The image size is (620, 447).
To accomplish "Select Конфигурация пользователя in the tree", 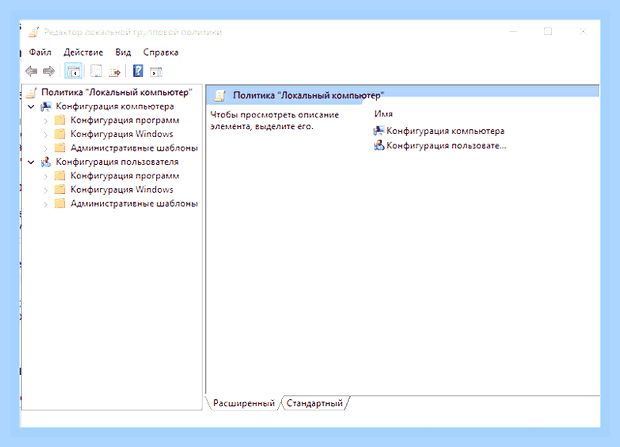I will [117, 162].
